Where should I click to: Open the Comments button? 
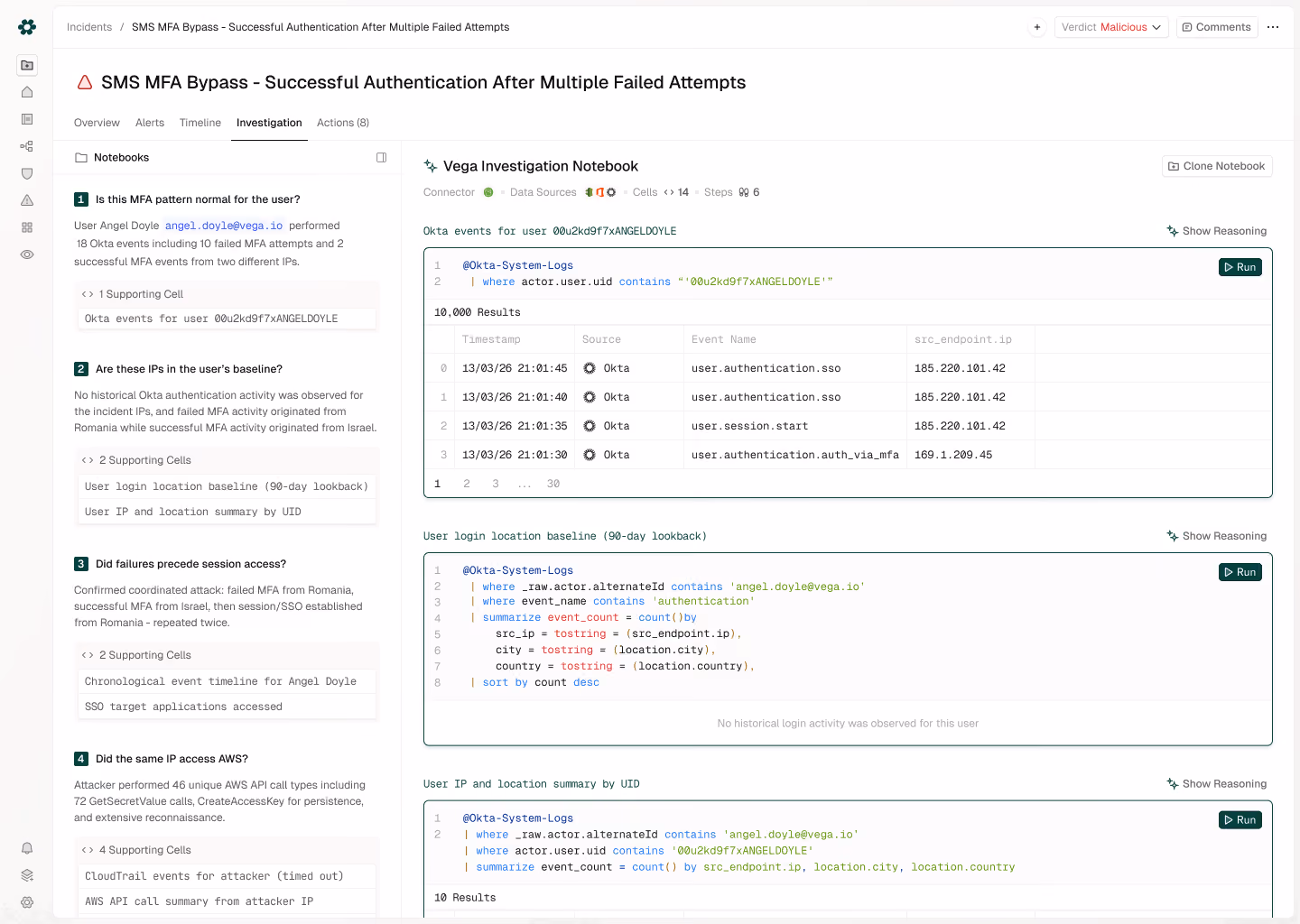[x=1217, y=27]
